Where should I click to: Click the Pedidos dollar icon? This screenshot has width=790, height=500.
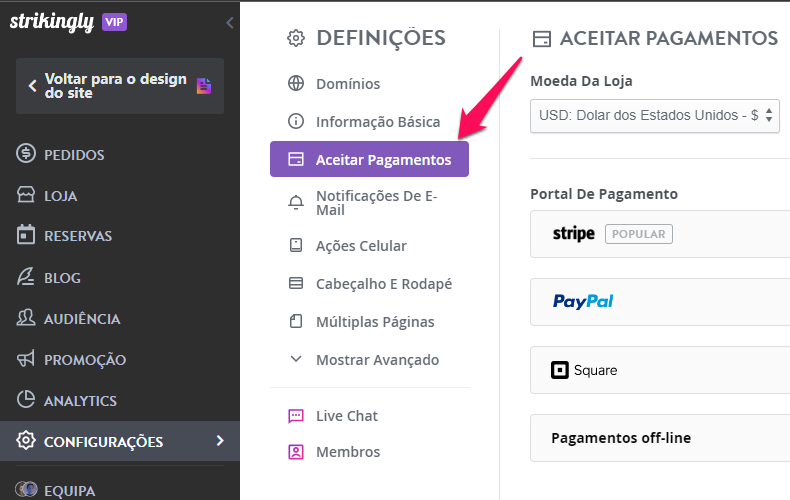pos(26,153)
